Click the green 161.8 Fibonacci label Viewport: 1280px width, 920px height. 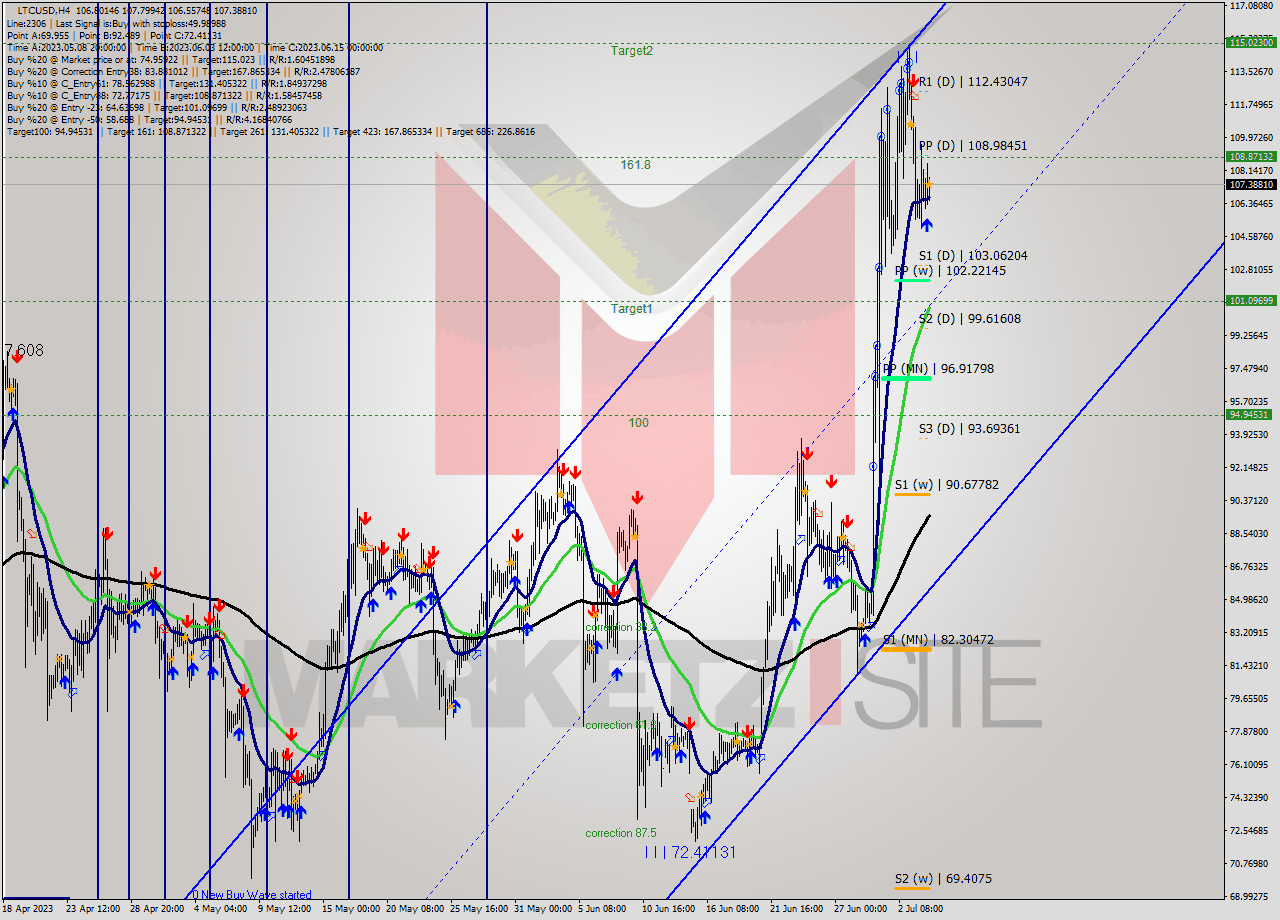point(635,165)
